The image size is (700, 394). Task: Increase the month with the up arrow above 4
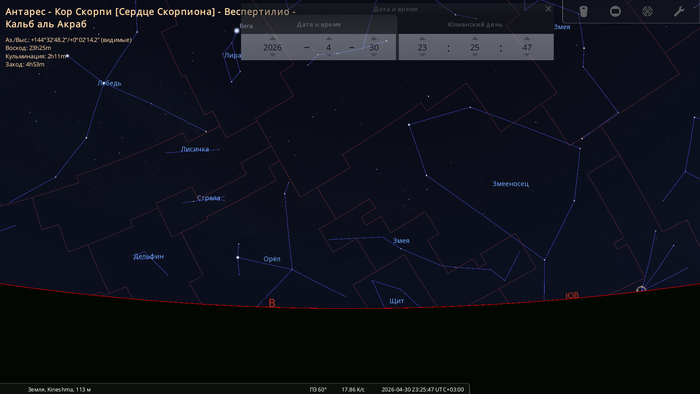[329, 38]
